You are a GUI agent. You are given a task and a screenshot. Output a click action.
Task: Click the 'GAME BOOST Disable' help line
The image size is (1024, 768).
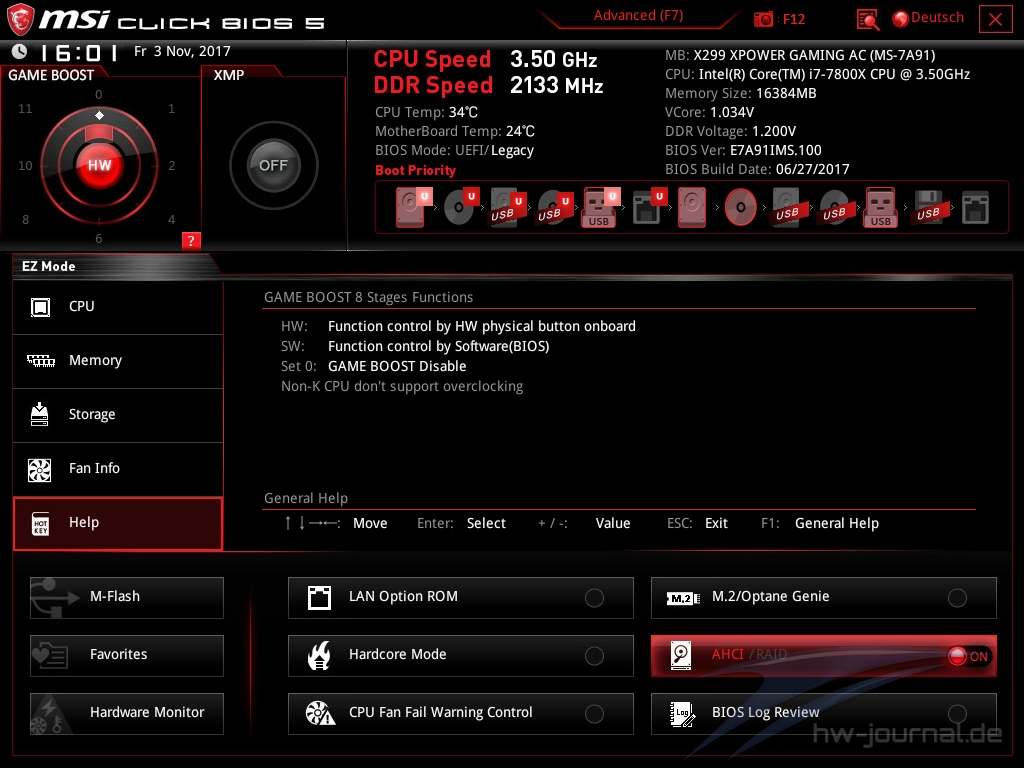(x=397, y=366)
